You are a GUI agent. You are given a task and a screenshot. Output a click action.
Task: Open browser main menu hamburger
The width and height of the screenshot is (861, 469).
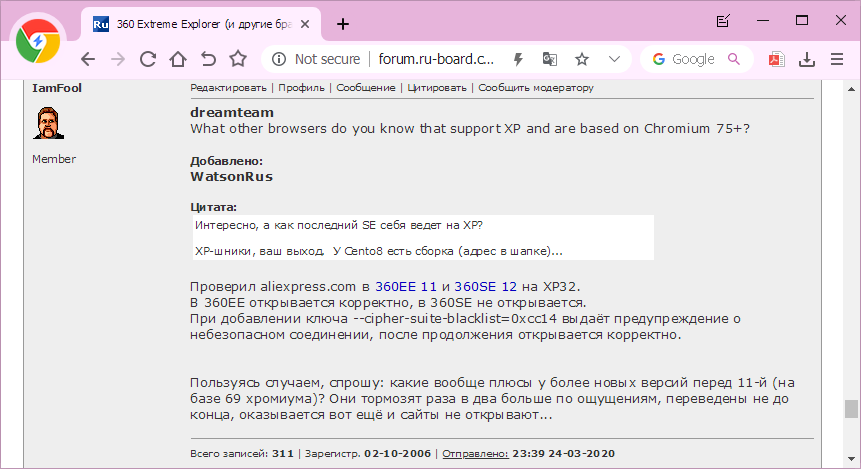[837, 59]
